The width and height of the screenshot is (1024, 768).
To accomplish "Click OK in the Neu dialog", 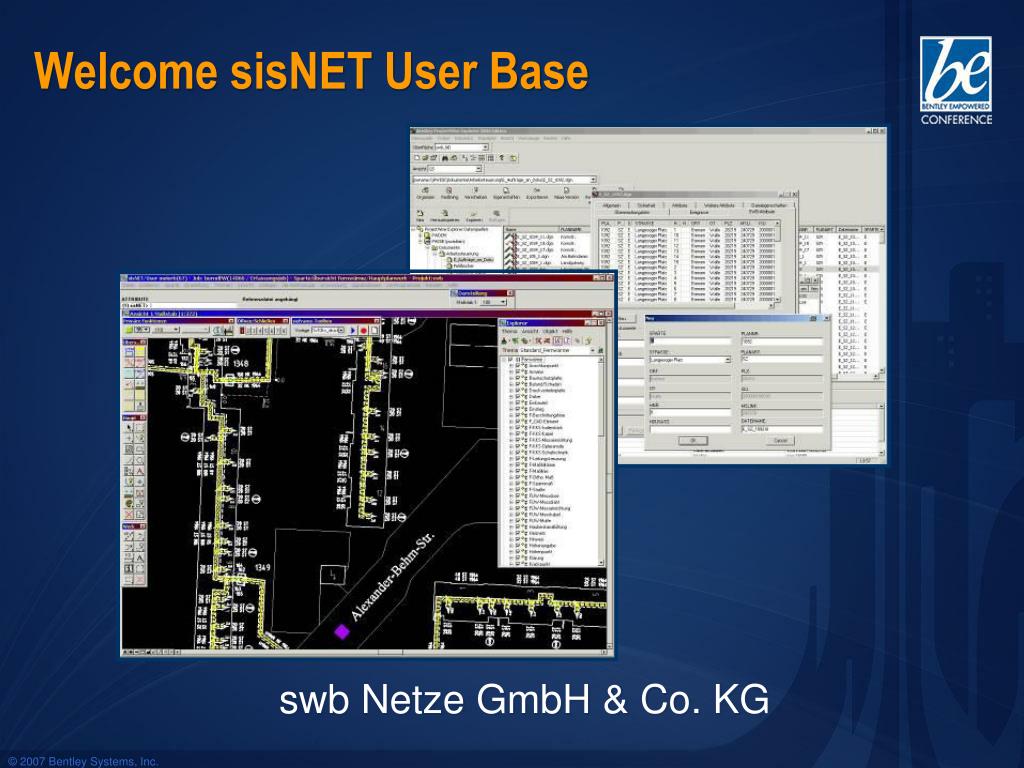I will [x=694, y=441].
